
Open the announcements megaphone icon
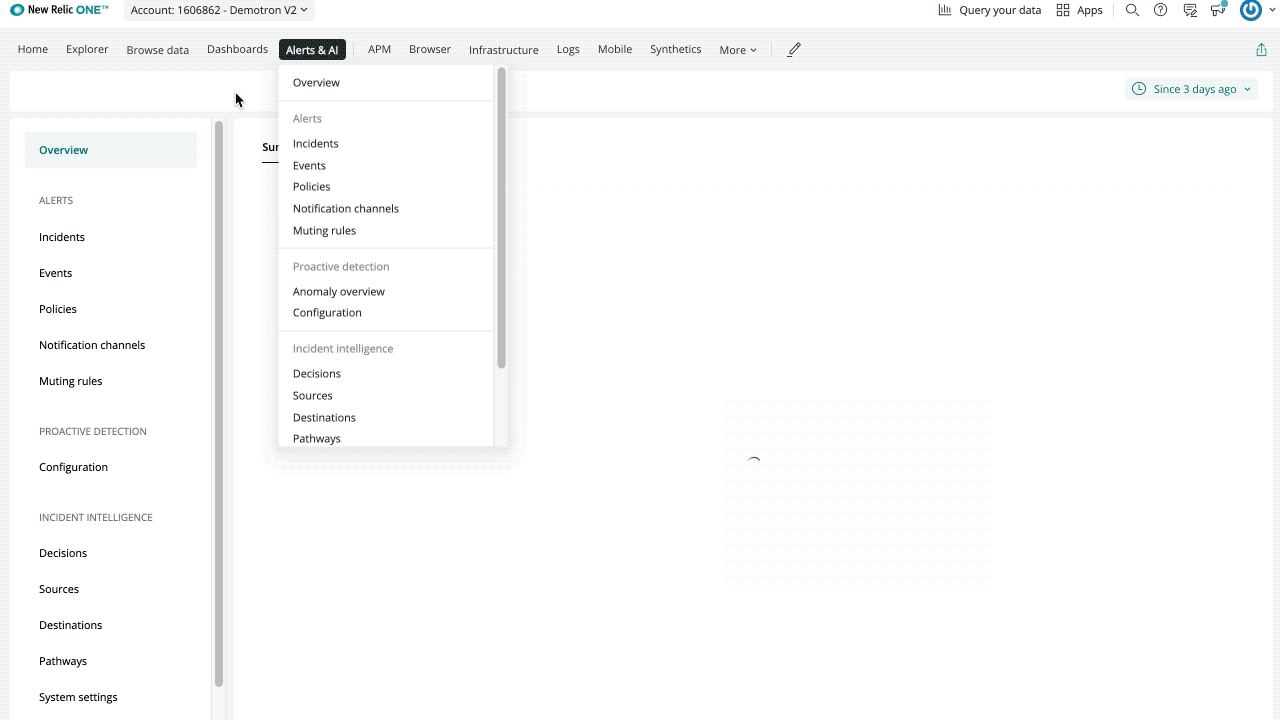(x=1219, y=10)
